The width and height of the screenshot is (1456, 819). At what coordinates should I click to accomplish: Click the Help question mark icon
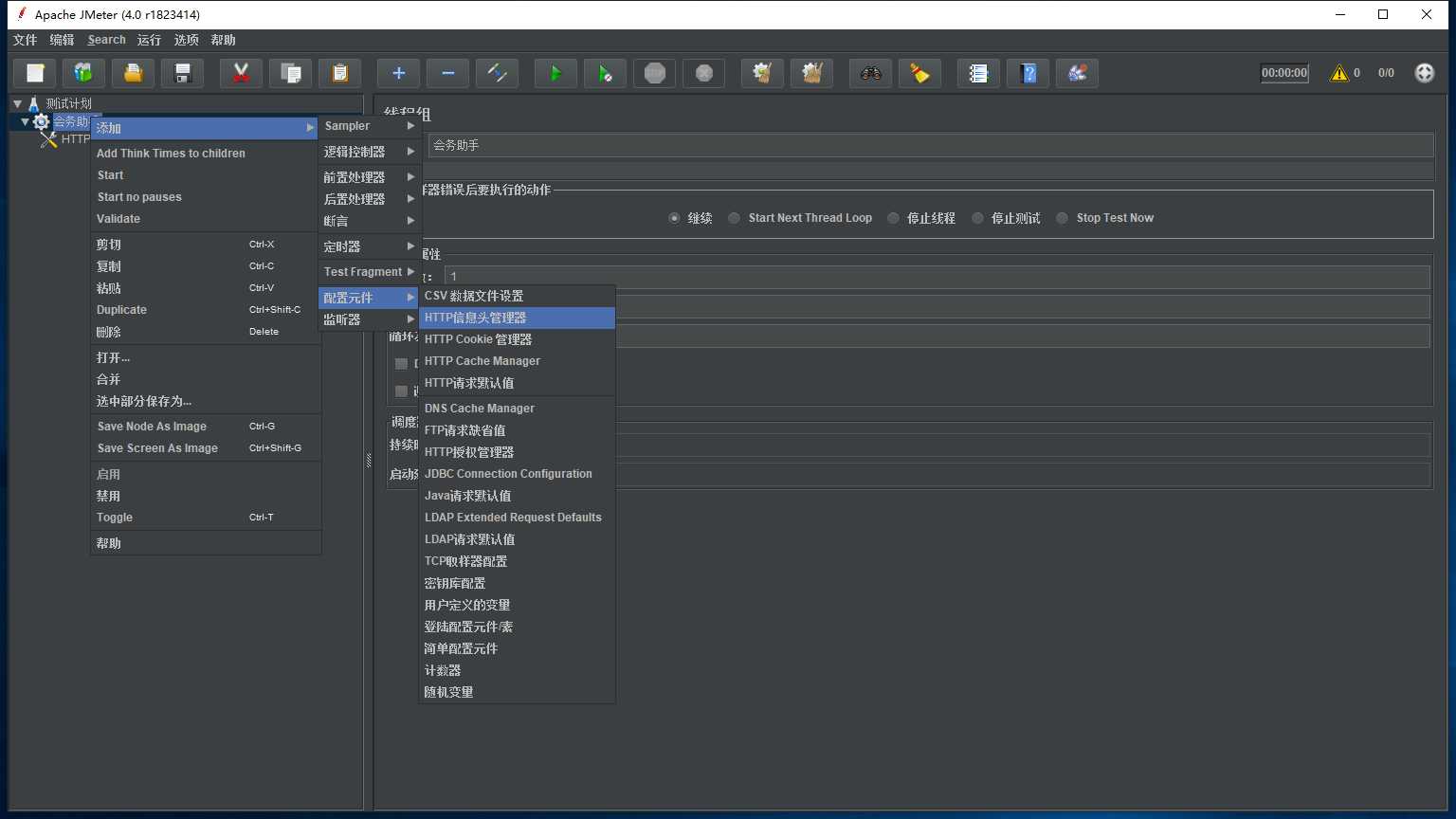click(x=1028, y=73)
